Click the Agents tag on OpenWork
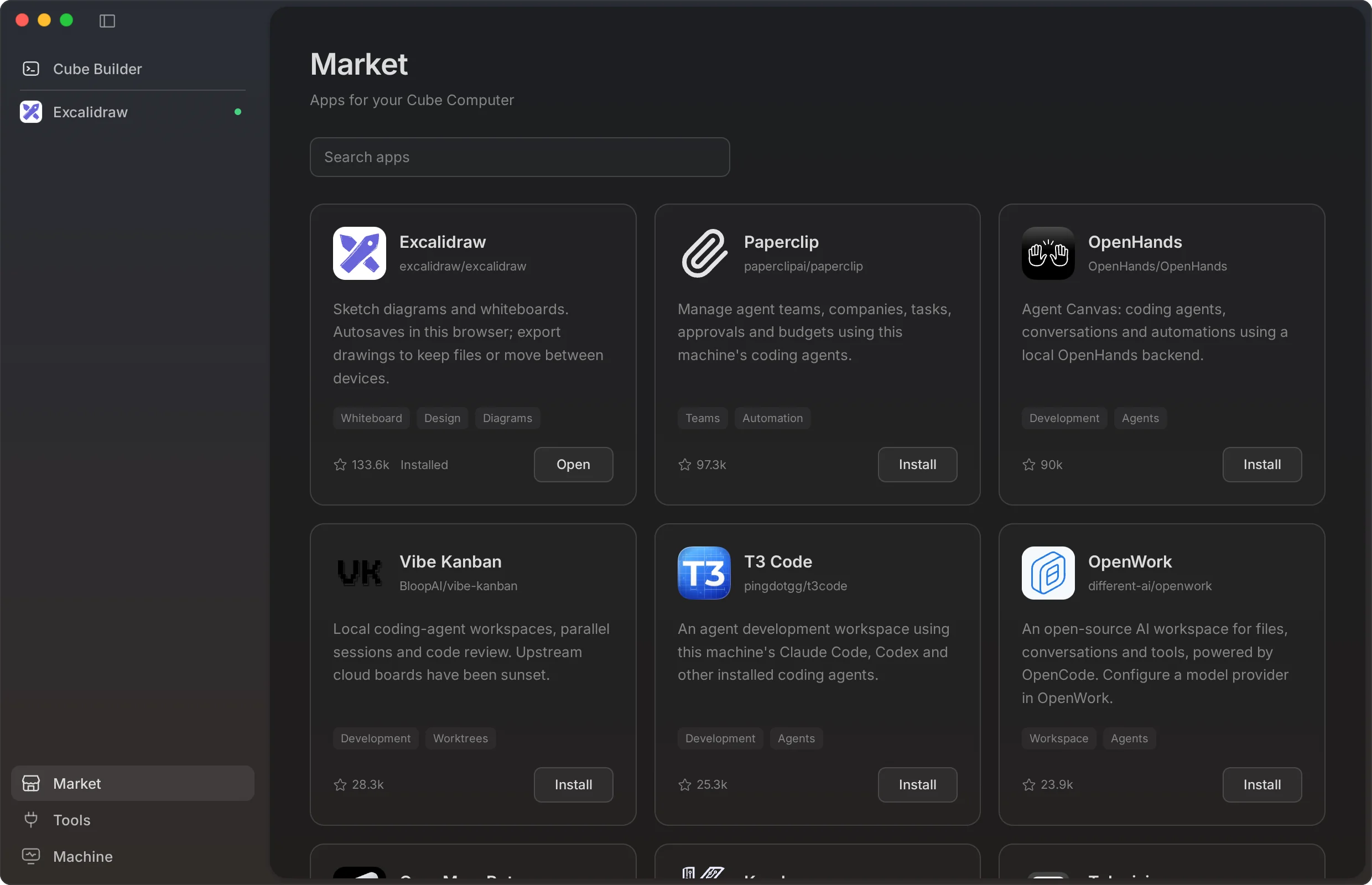The width and height of the screenshot is (1372, 885). pos(1129,738)
